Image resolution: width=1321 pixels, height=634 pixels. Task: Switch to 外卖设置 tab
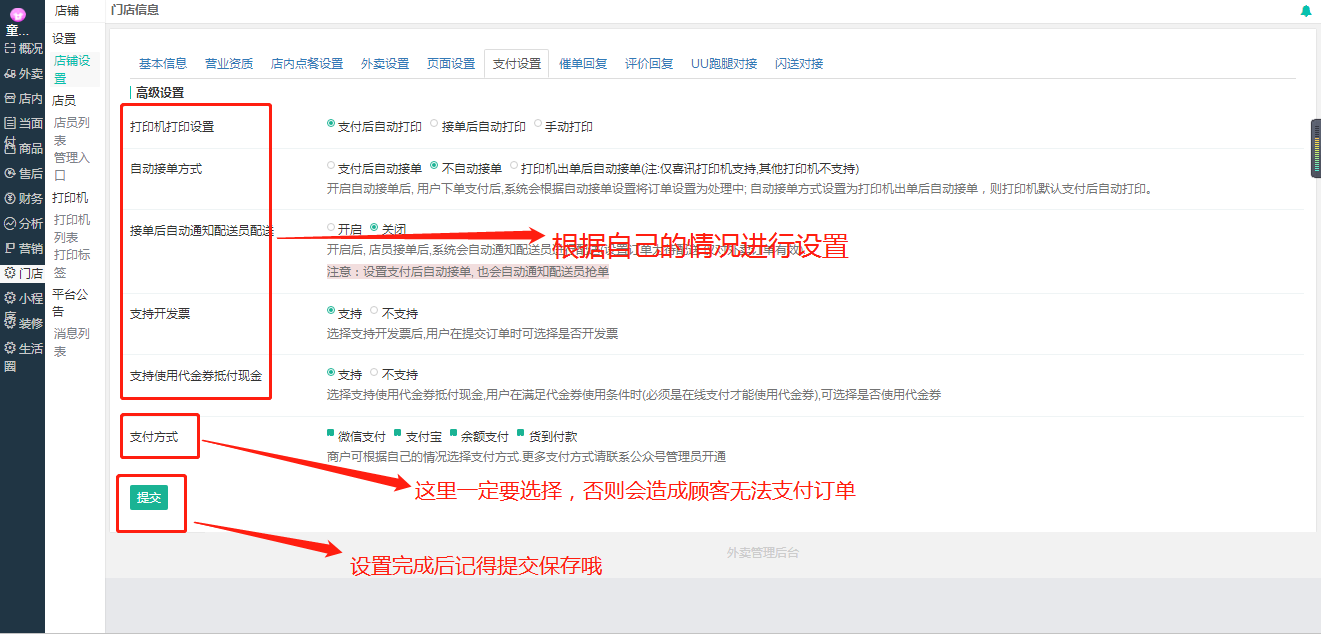385,63
